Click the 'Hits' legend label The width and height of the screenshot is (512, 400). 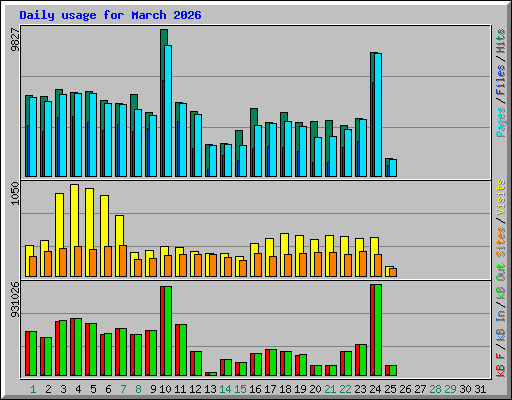(501, 41)
